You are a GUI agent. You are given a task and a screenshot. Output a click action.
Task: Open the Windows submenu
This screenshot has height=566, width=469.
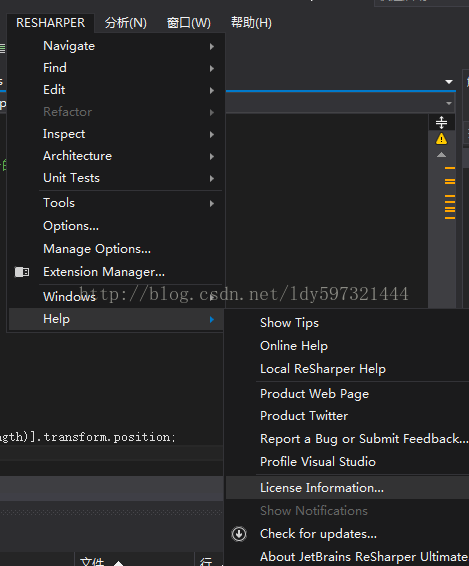pyautogui.click(x=116, y=297)
